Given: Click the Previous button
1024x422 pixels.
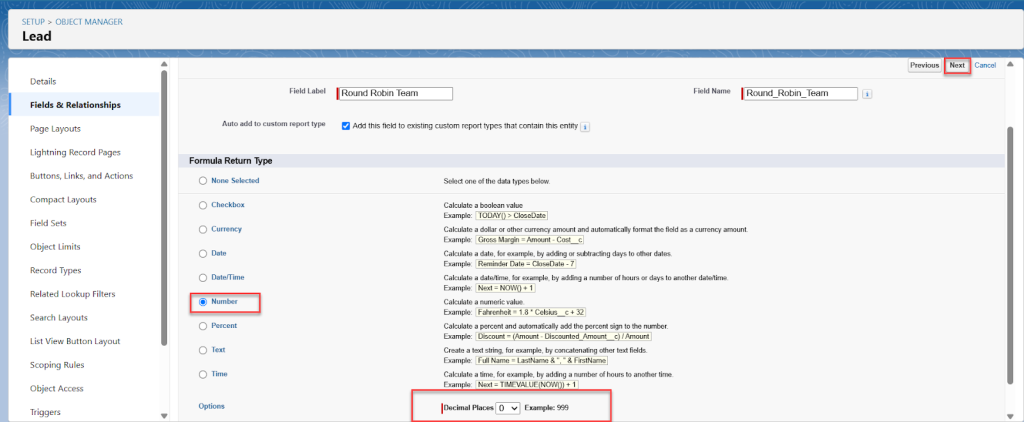Looking at the screenshot, I should (924, 65).
